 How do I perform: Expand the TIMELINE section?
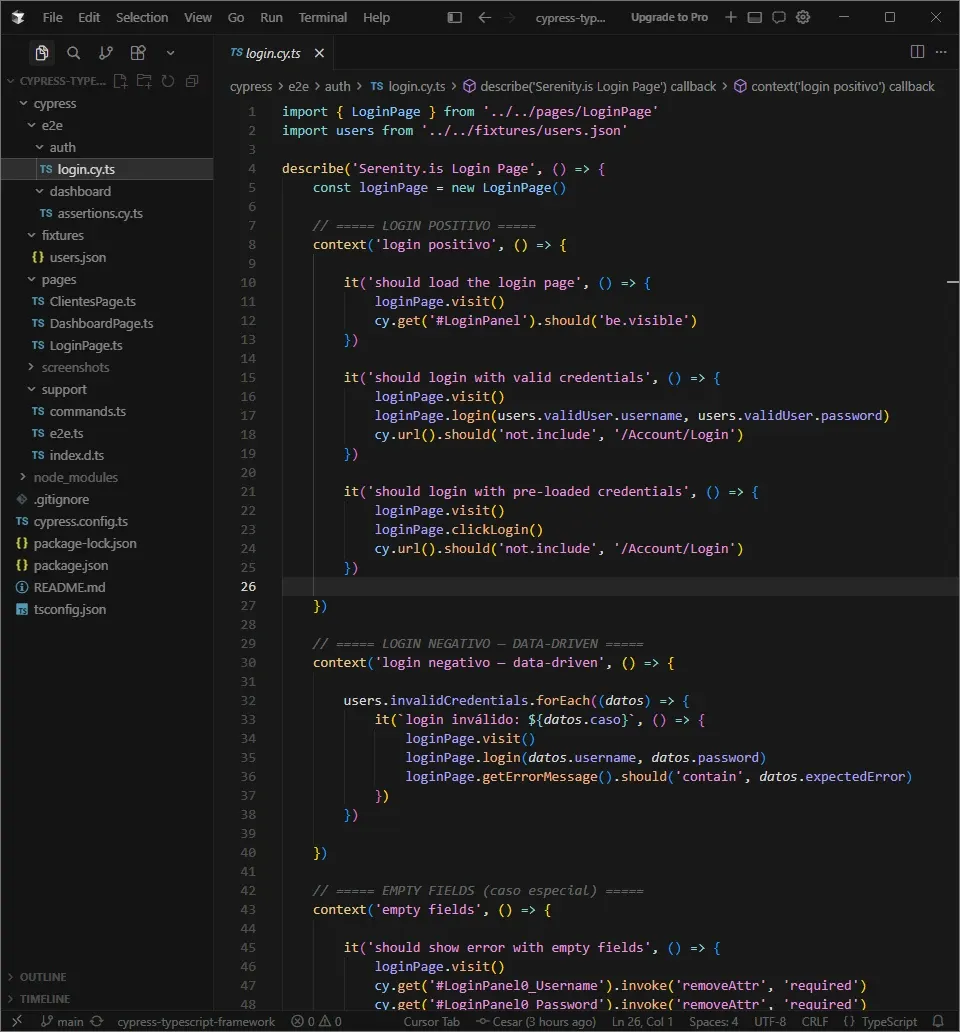(x=107, y=998)
